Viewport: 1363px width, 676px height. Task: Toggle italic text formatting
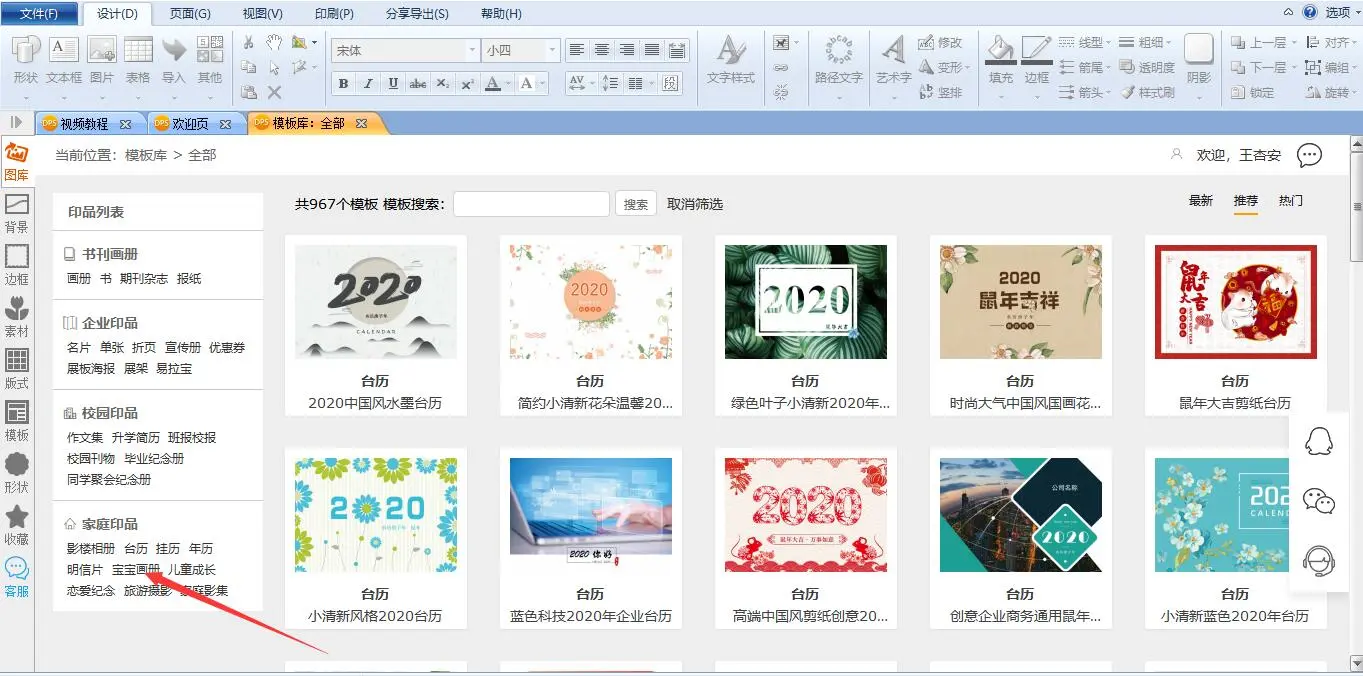(x=368, y=83)
